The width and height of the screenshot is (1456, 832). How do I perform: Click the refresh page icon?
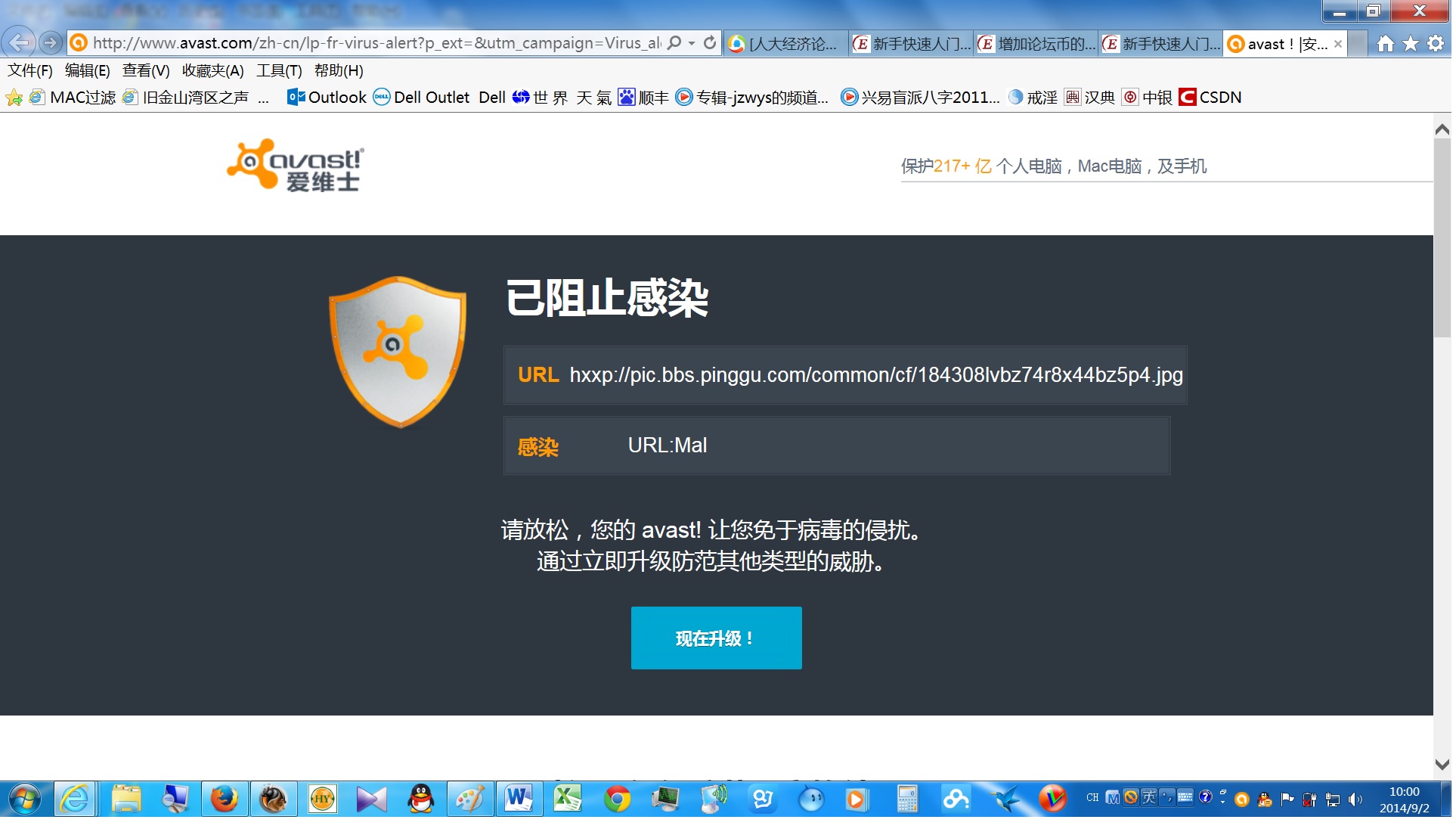(710, 43)
